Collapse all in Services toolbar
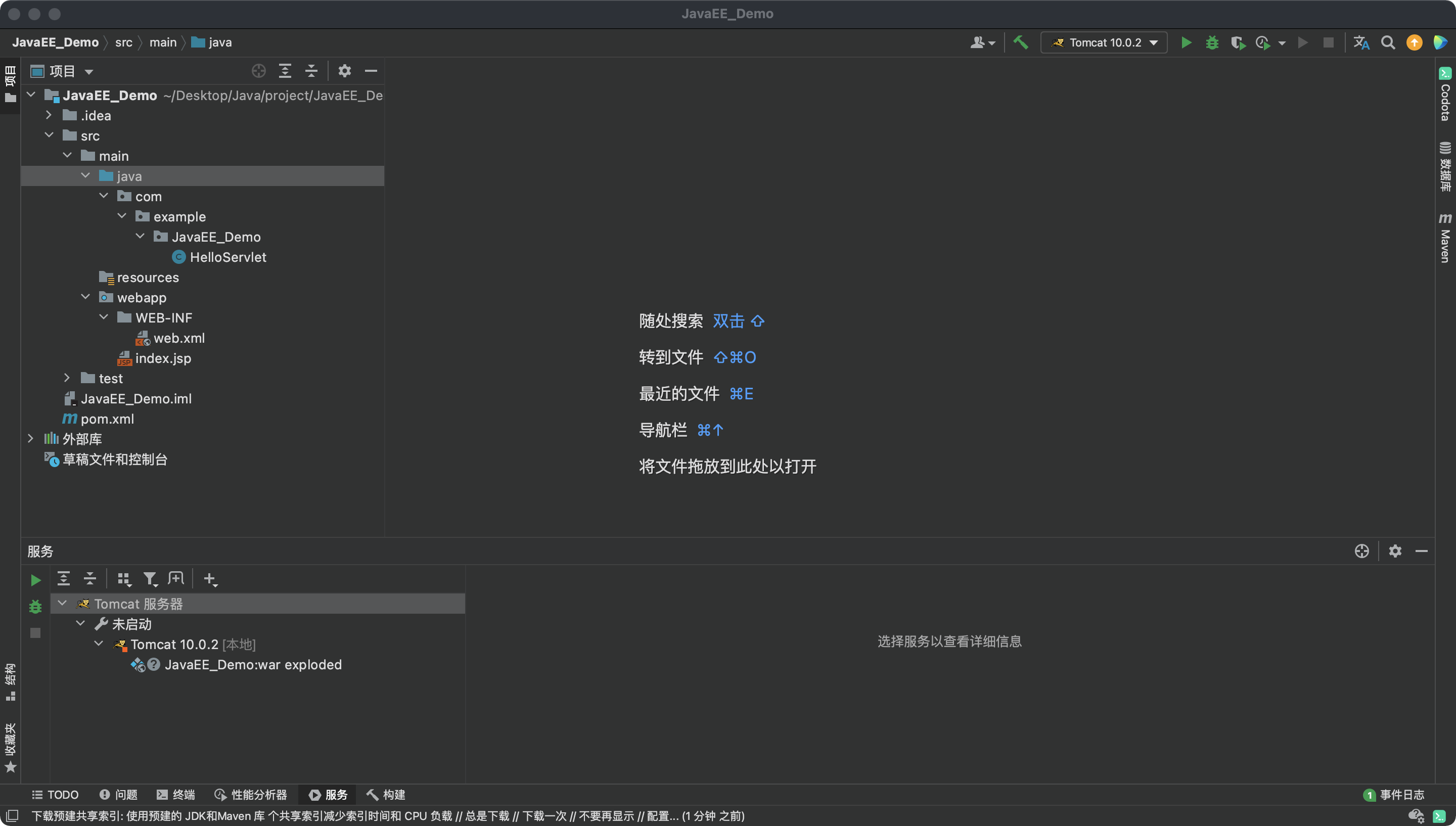This screenshot has width=1456, height=826. pyautogui.click(x=89, y=579)
